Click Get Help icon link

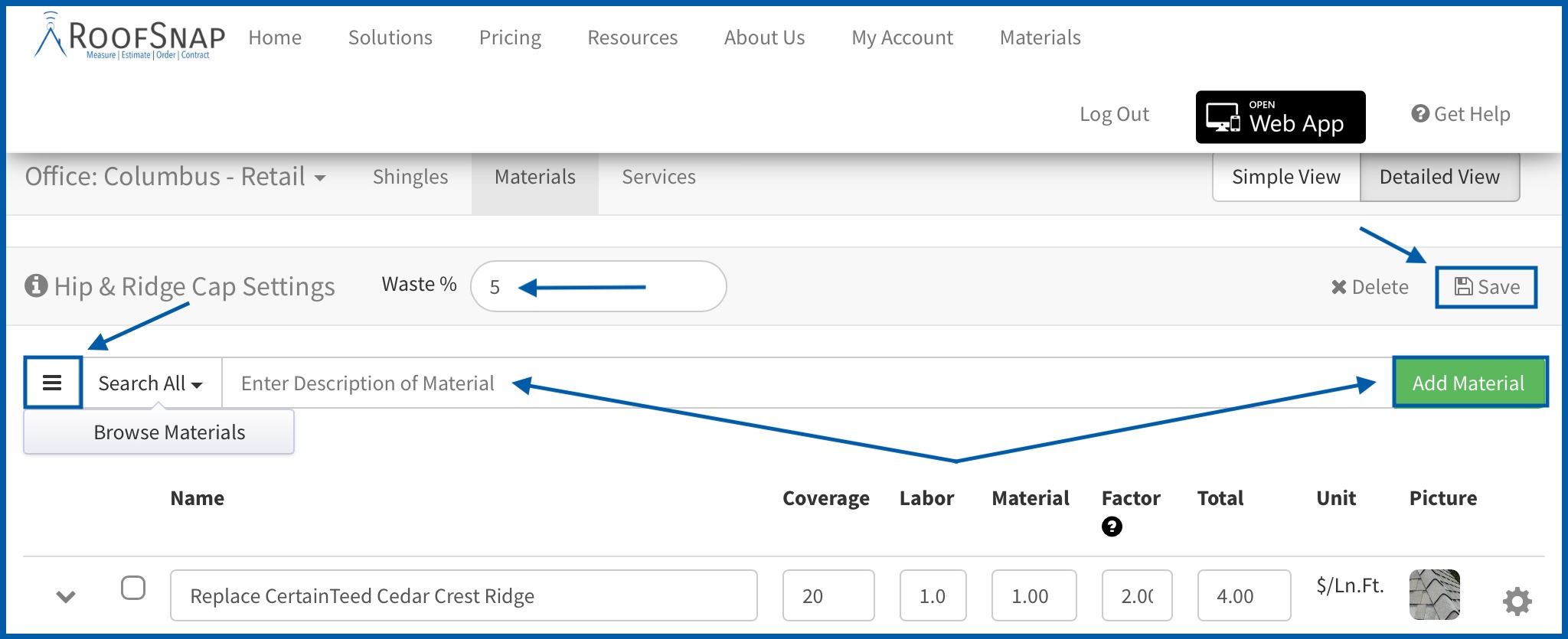click(x=1460, y=114)
